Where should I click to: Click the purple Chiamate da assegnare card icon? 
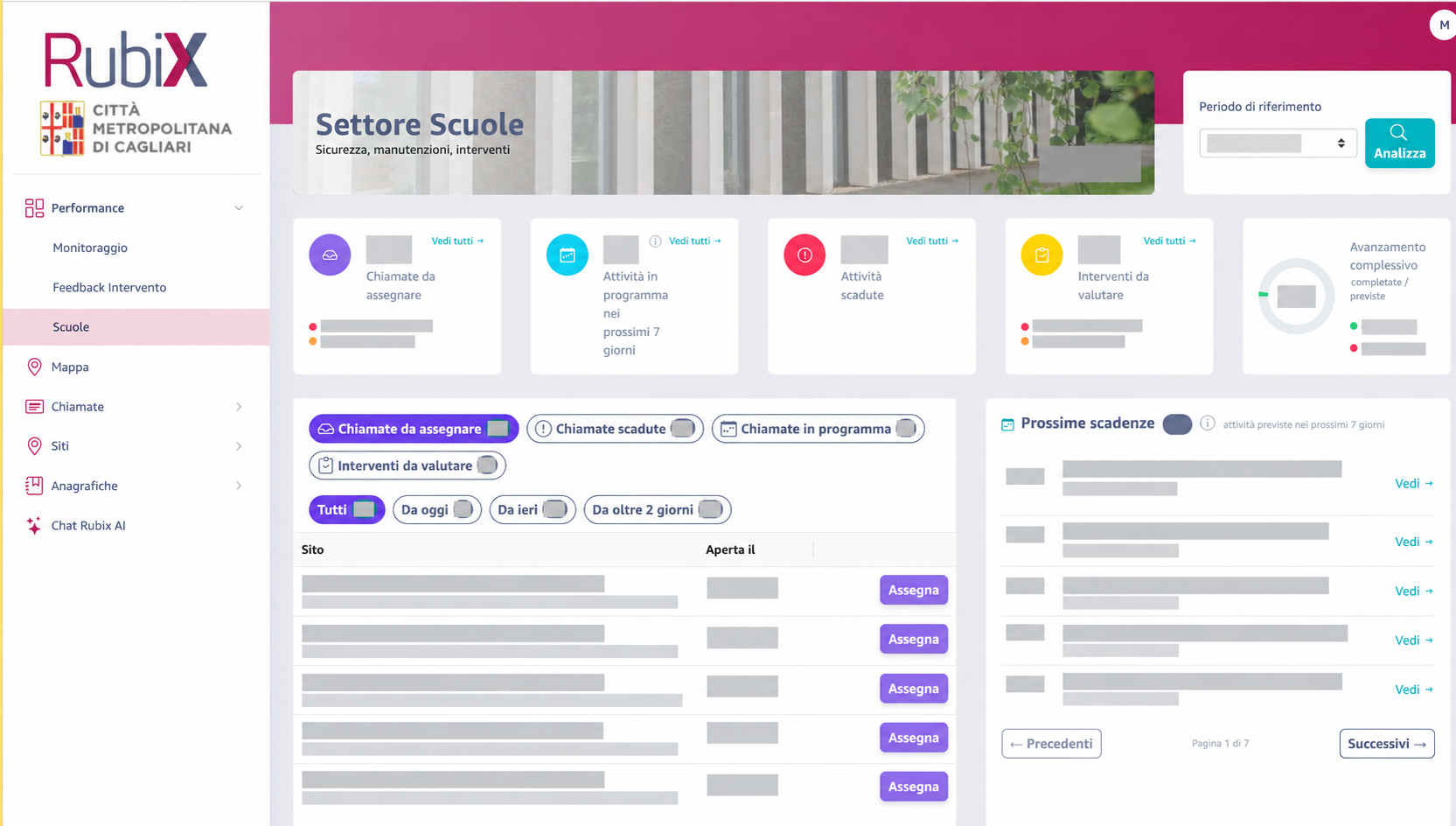click(x=330, y=255)
